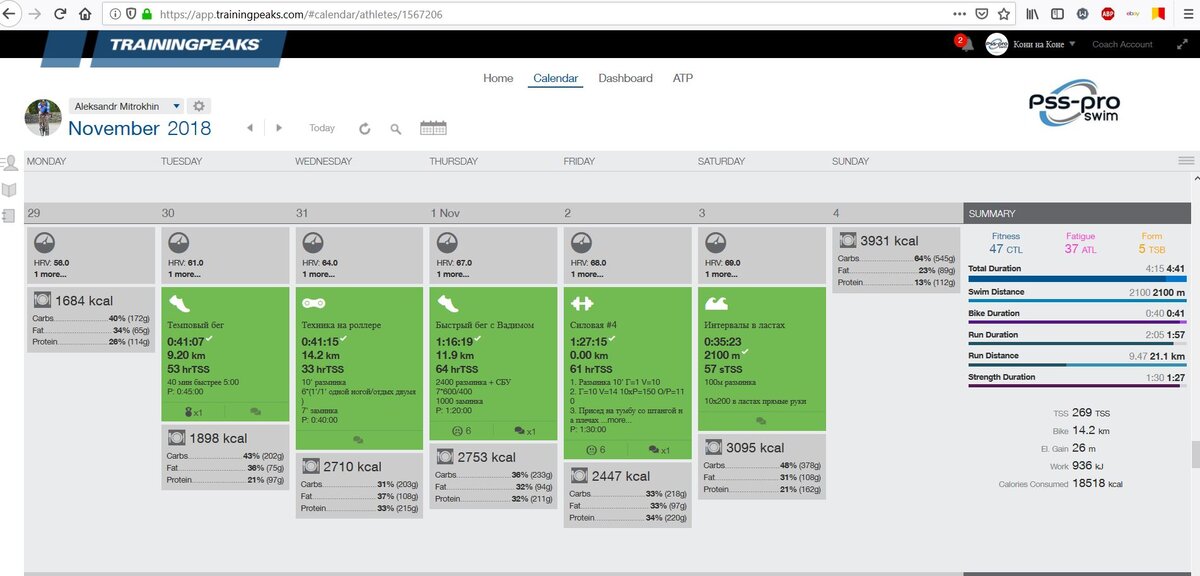Screen dimensions: 1200x576
Task: Go to previous week arrow
Action: (249, 128)
